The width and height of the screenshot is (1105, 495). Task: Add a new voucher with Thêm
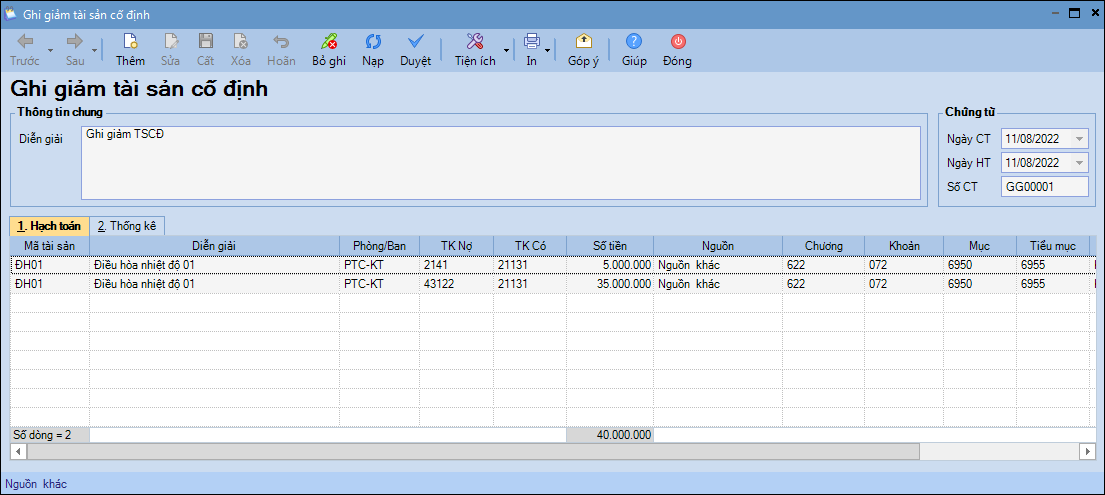point(130,49)
